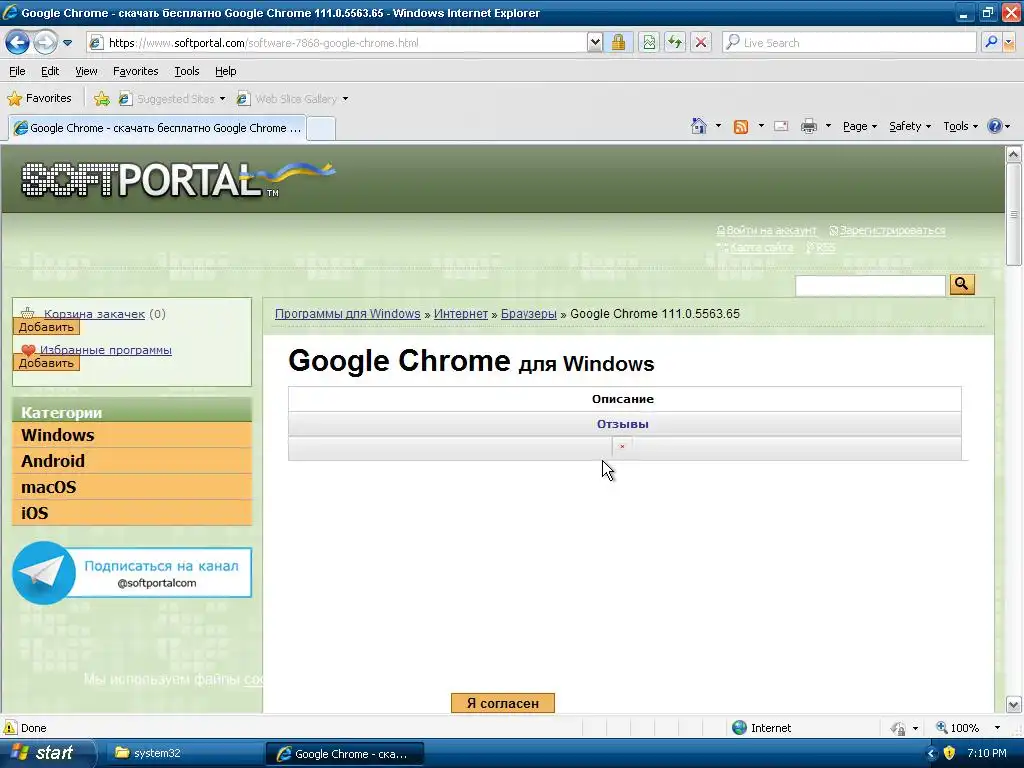Select the Google Chrome page tab
The image size is (1024, 768).
pyautogui.click(x=157, y=128)
